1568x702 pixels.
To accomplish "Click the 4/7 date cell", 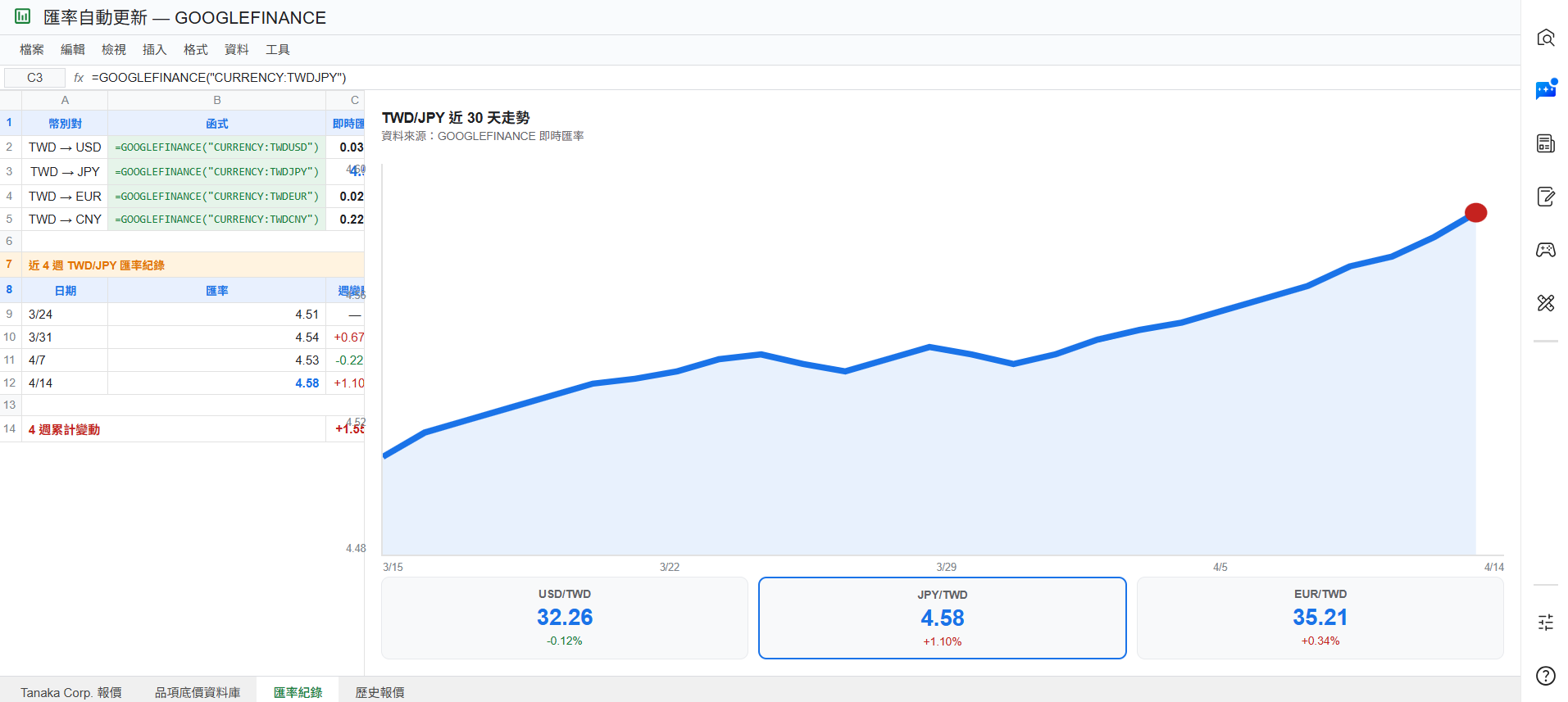I will [65, 360].
